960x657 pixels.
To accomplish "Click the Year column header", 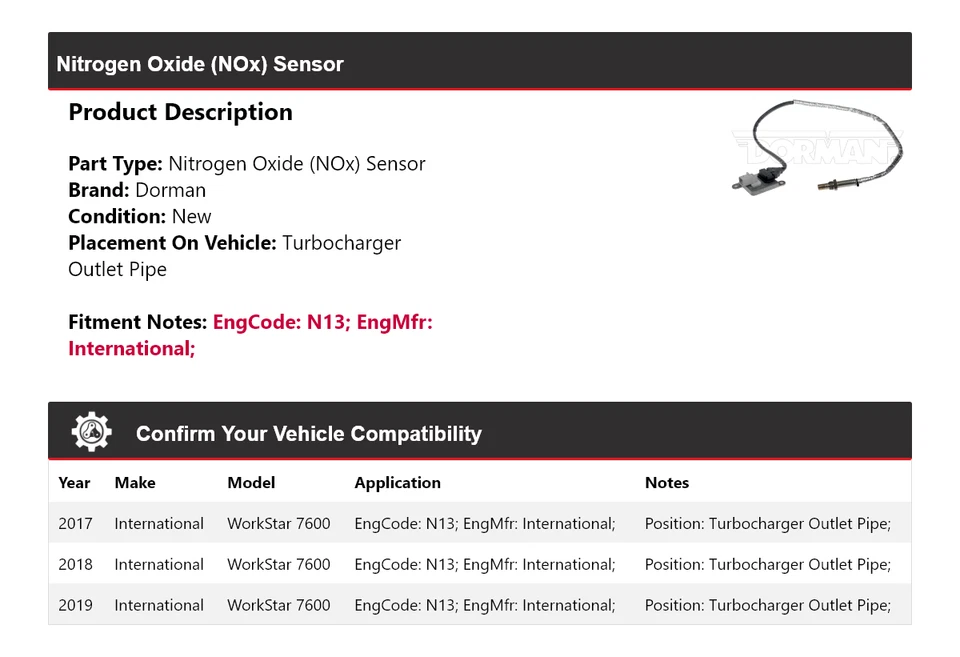I will [x=74, y=482].
